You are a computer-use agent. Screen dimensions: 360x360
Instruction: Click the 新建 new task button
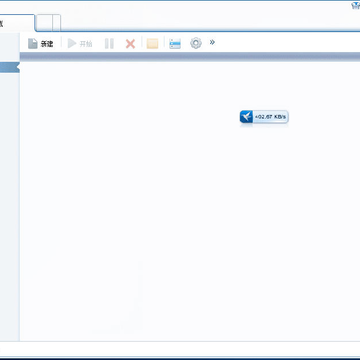coord(40,44)
